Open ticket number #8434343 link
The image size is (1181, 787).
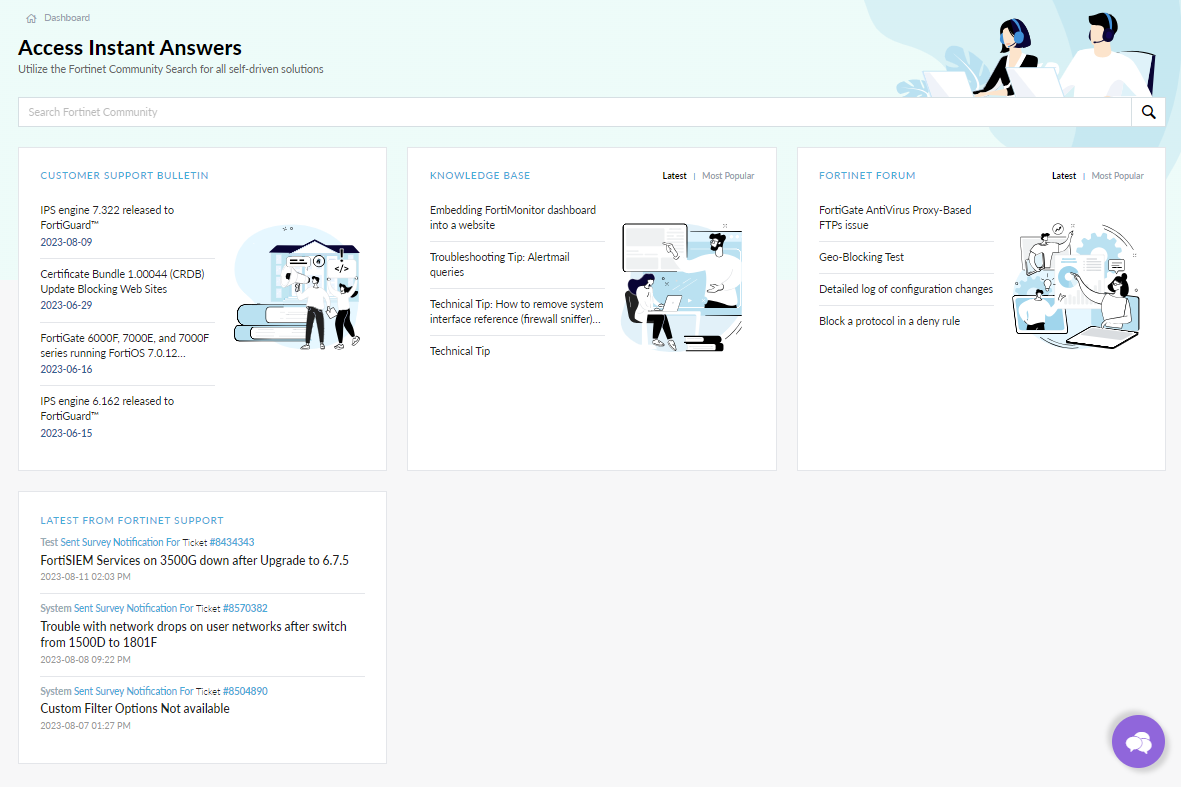(231, 542)
